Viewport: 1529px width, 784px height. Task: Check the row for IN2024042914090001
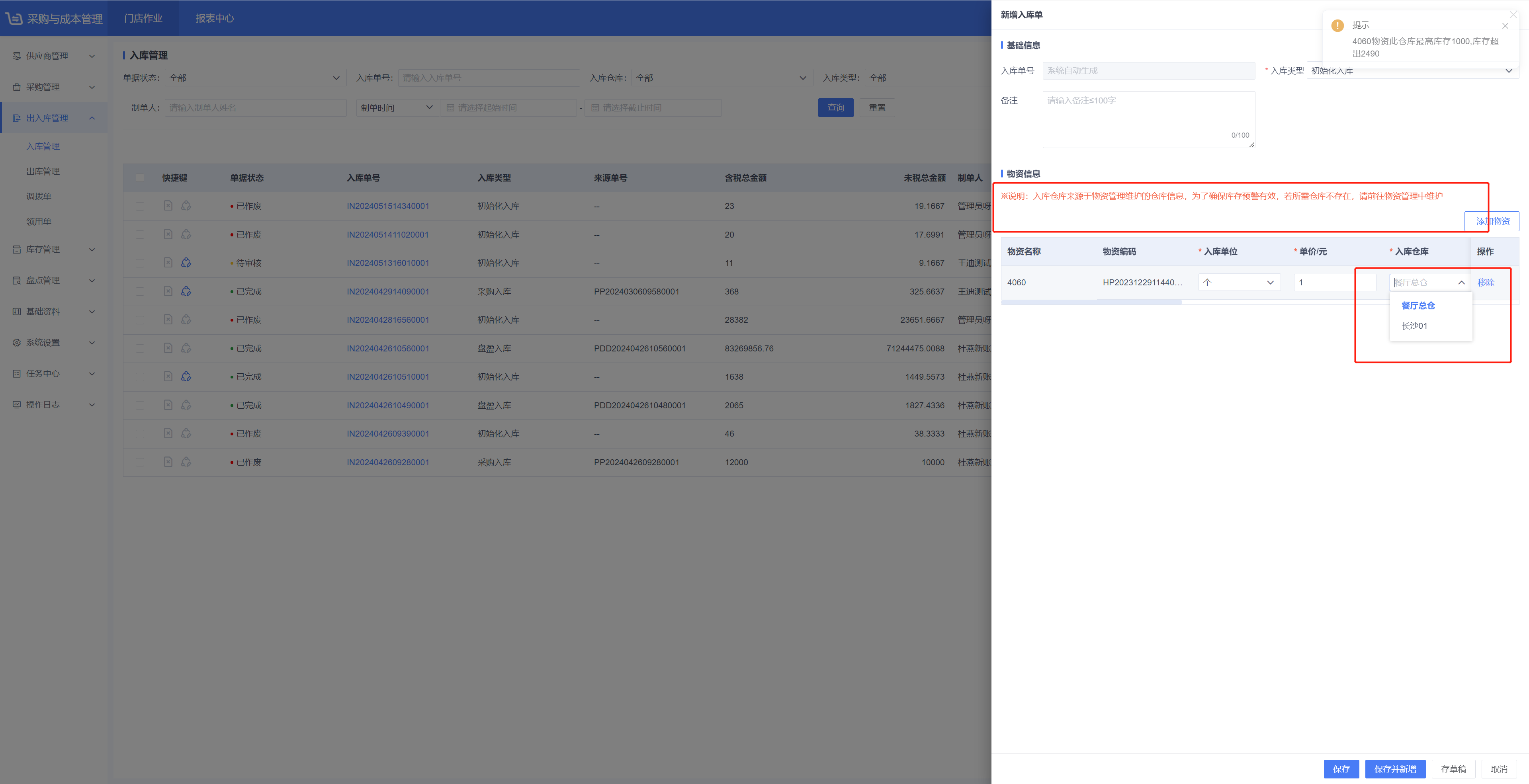(x=139, y=291)
